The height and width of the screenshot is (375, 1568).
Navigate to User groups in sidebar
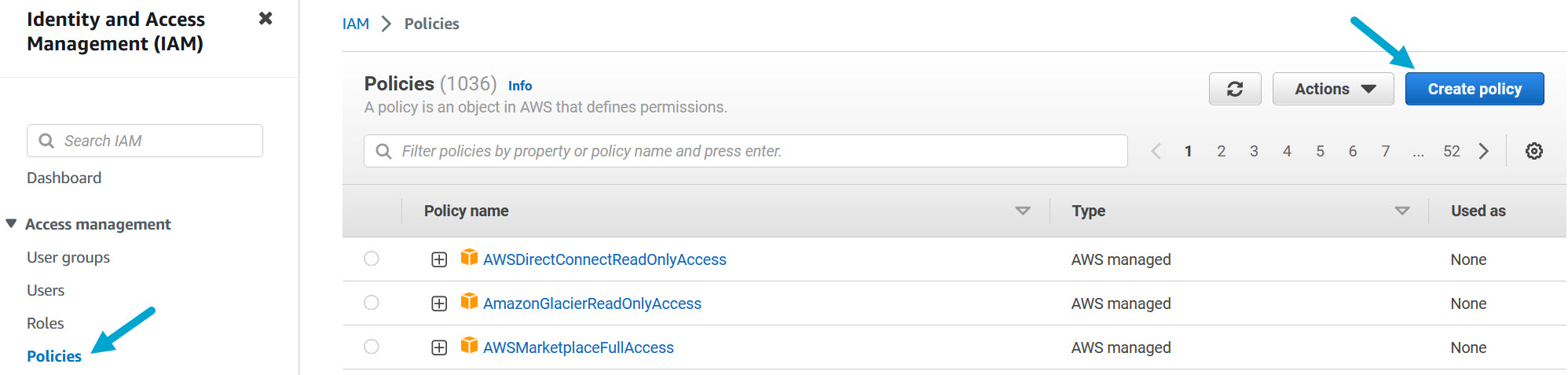point(68,257)
